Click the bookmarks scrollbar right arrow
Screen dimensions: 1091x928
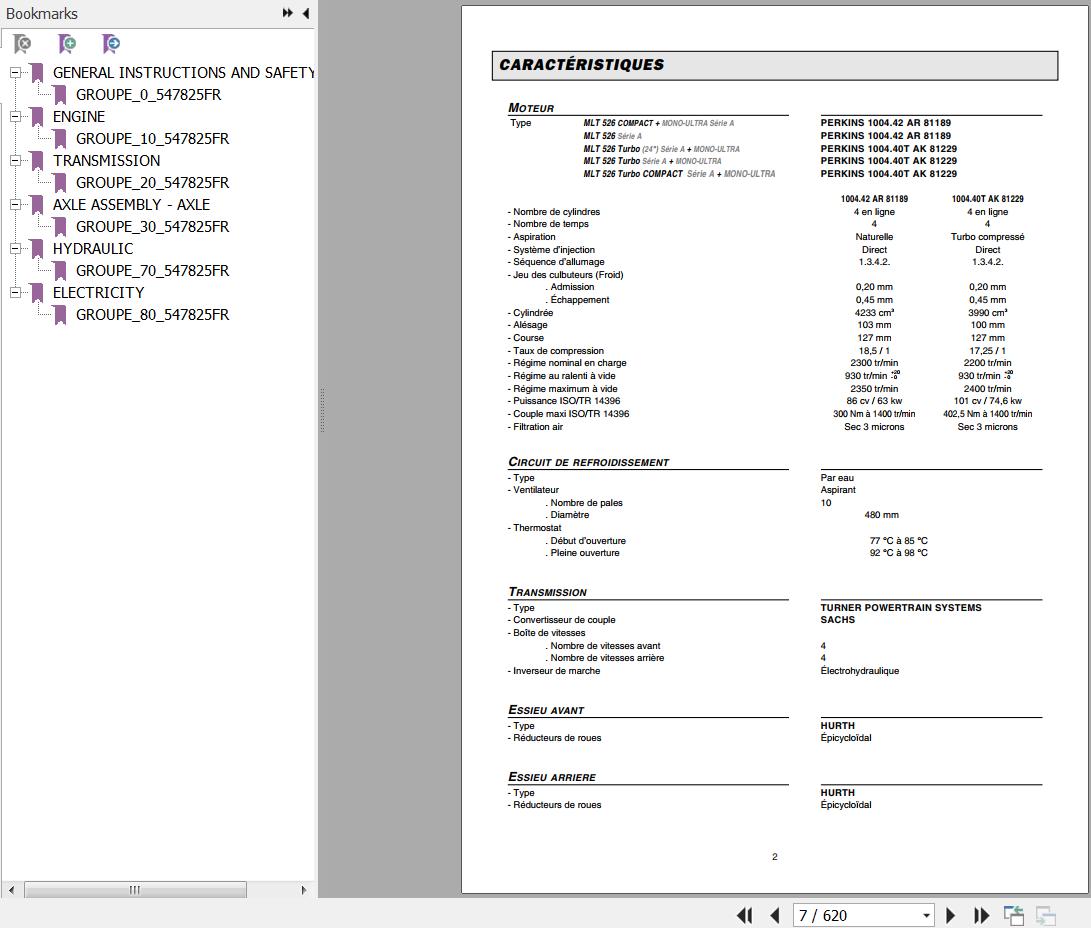[x=303, y=890]
